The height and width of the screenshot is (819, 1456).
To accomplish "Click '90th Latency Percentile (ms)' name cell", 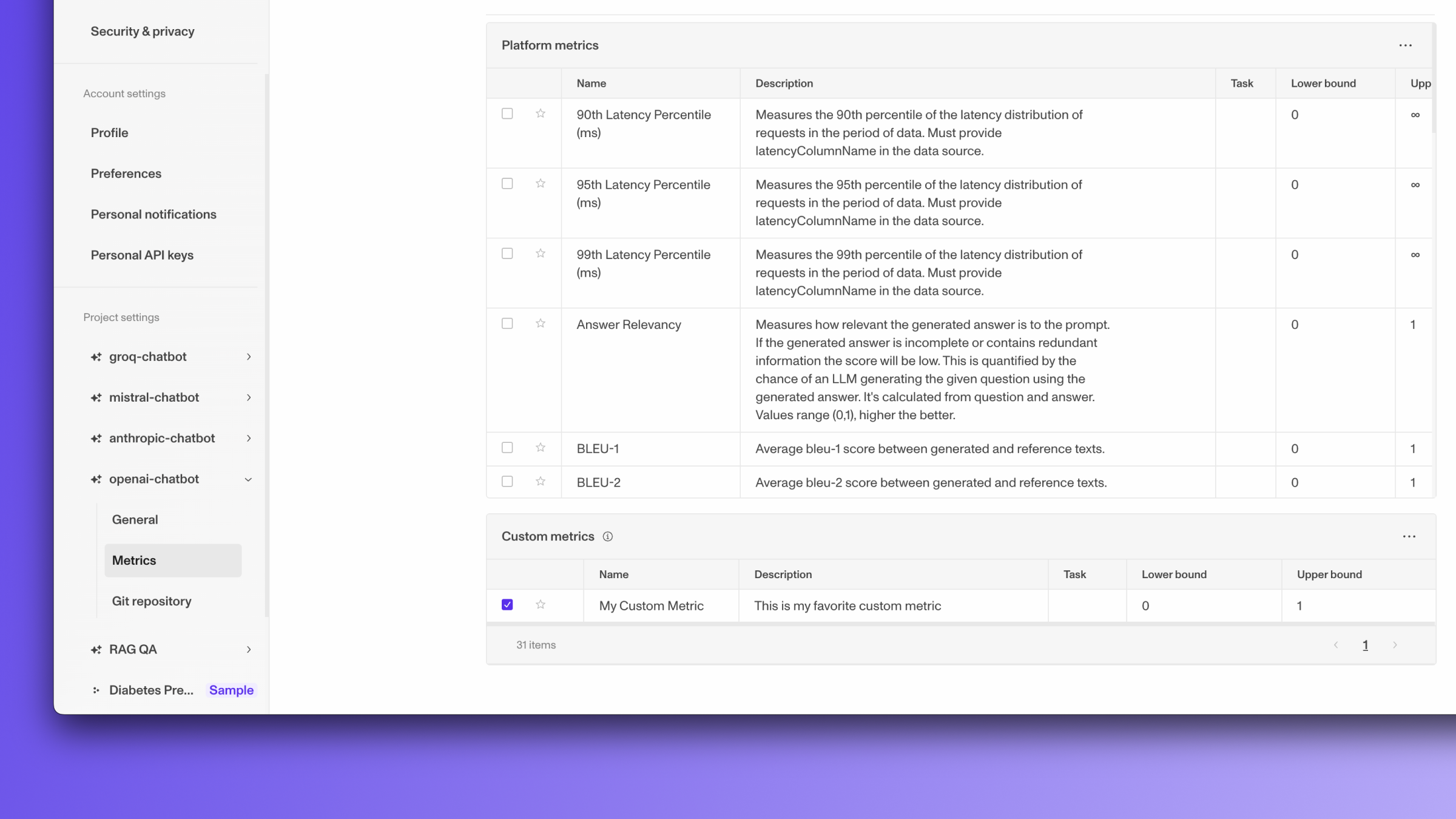I will coord(644,124).
